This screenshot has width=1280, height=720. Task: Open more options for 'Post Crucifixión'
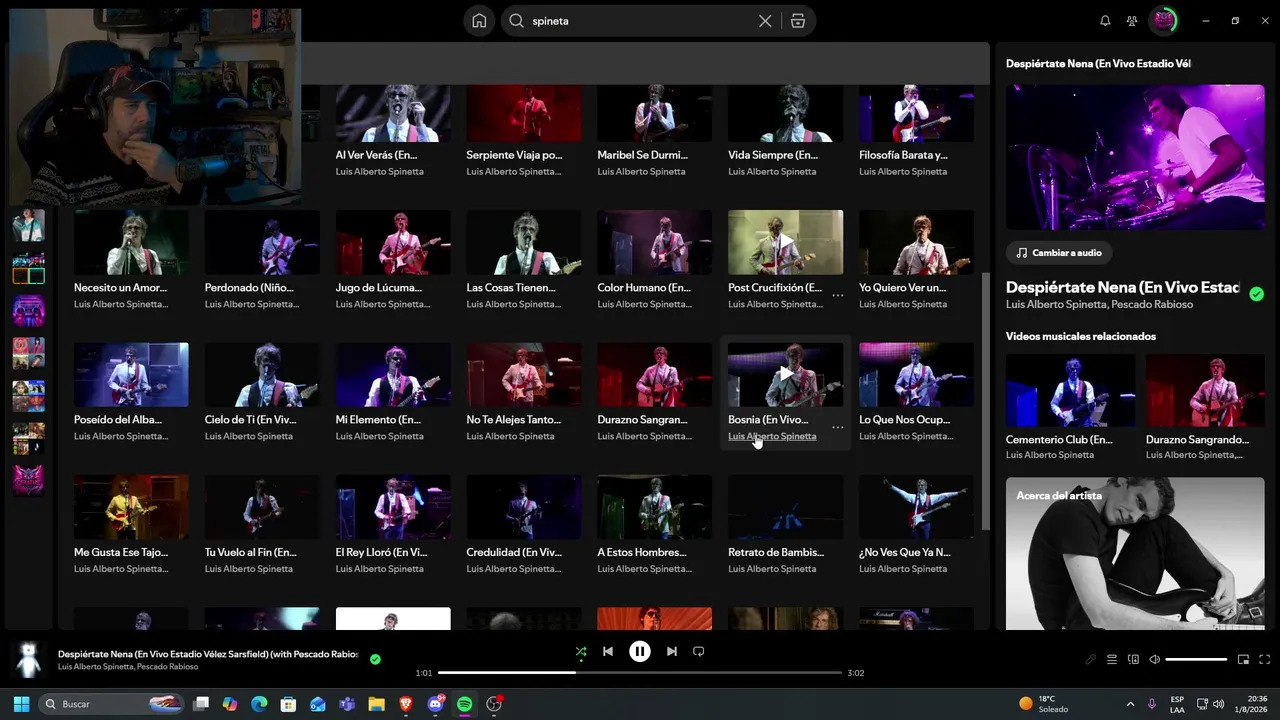click(838, 295)
